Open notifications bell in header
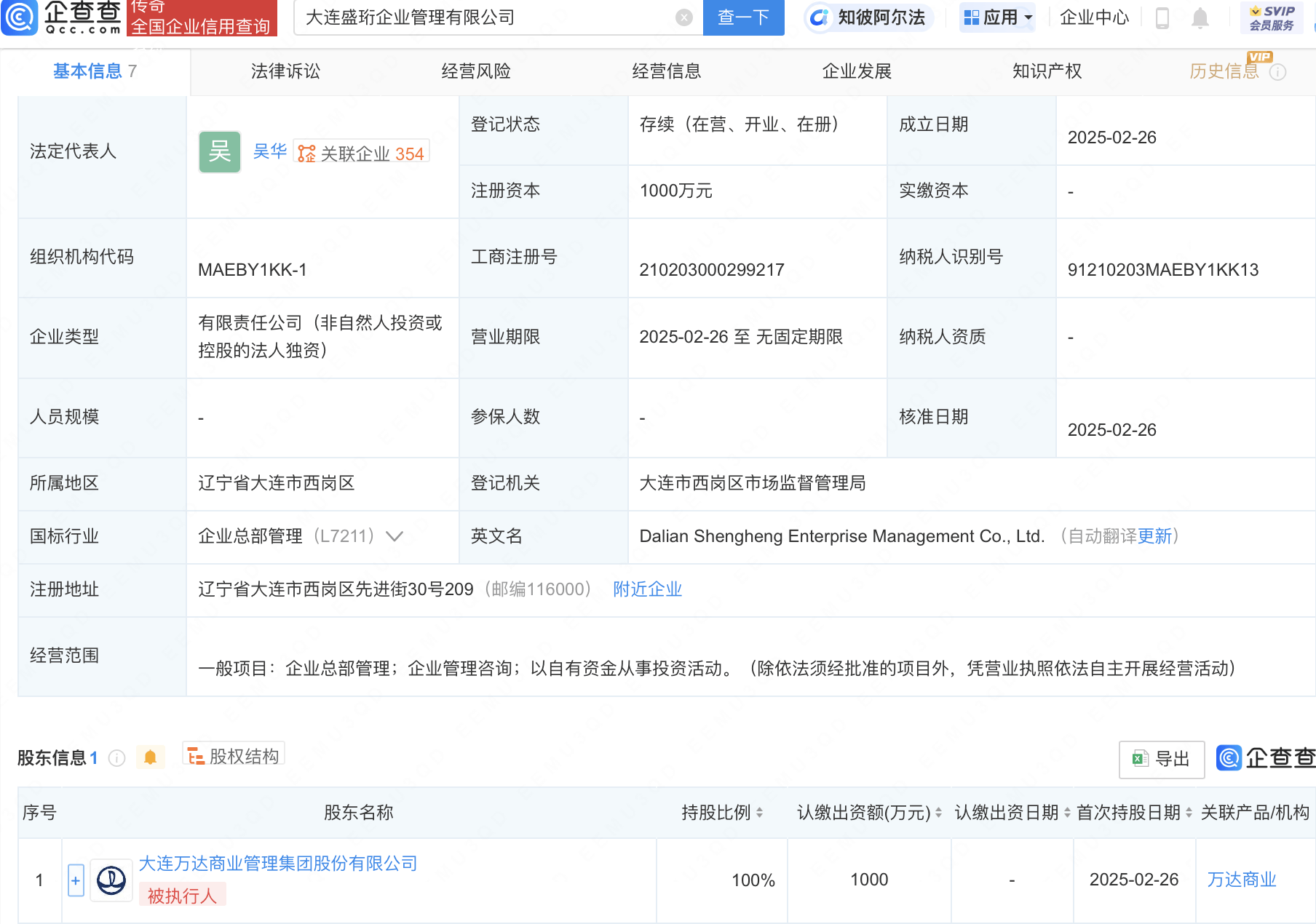Screen dimensions: 1316x924 1200,17
